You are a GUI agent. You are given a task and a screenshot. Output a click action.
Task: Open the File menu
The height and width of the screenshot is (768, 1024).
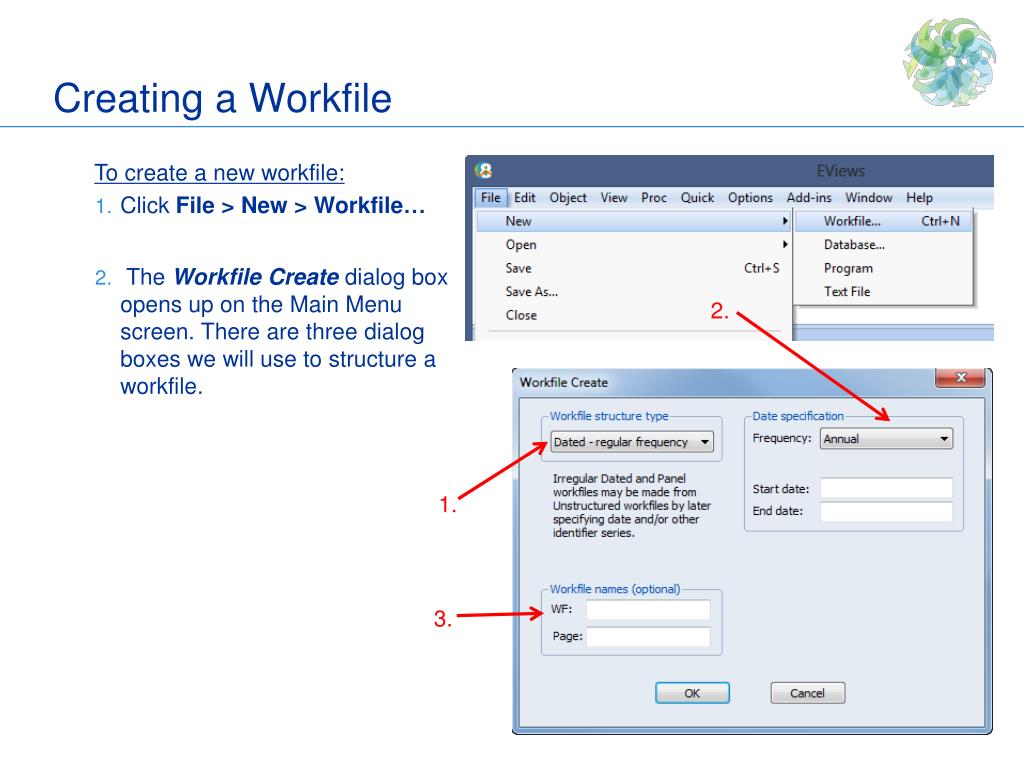490,198
